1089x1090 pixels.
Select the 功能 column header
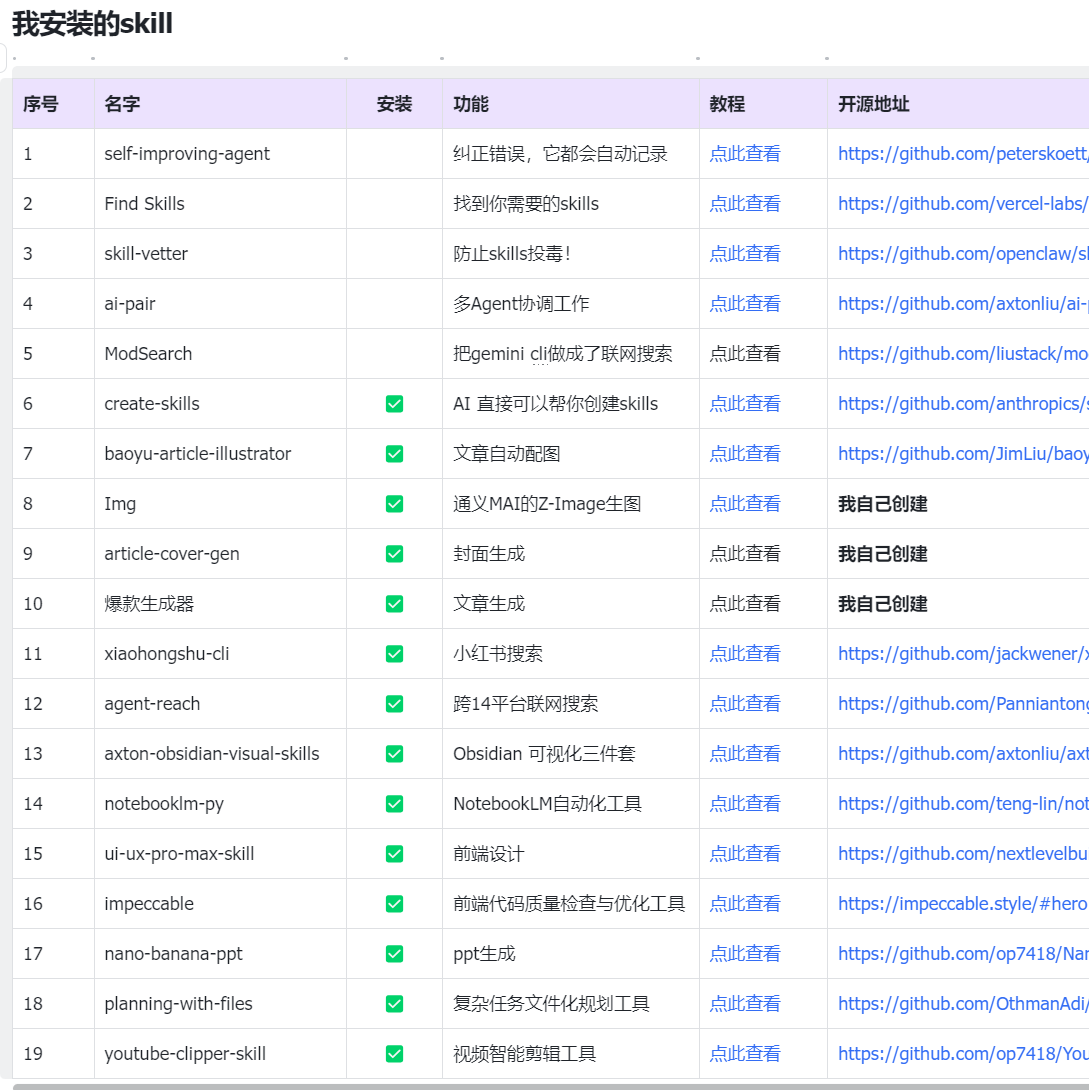(471, 104)
